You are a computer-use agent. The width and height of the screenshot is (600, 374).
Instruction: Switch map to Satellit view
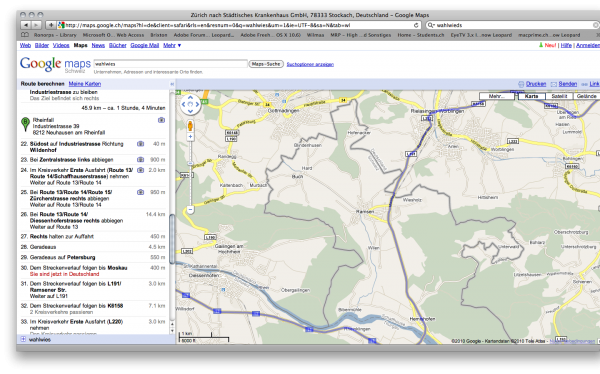point(559,96)
